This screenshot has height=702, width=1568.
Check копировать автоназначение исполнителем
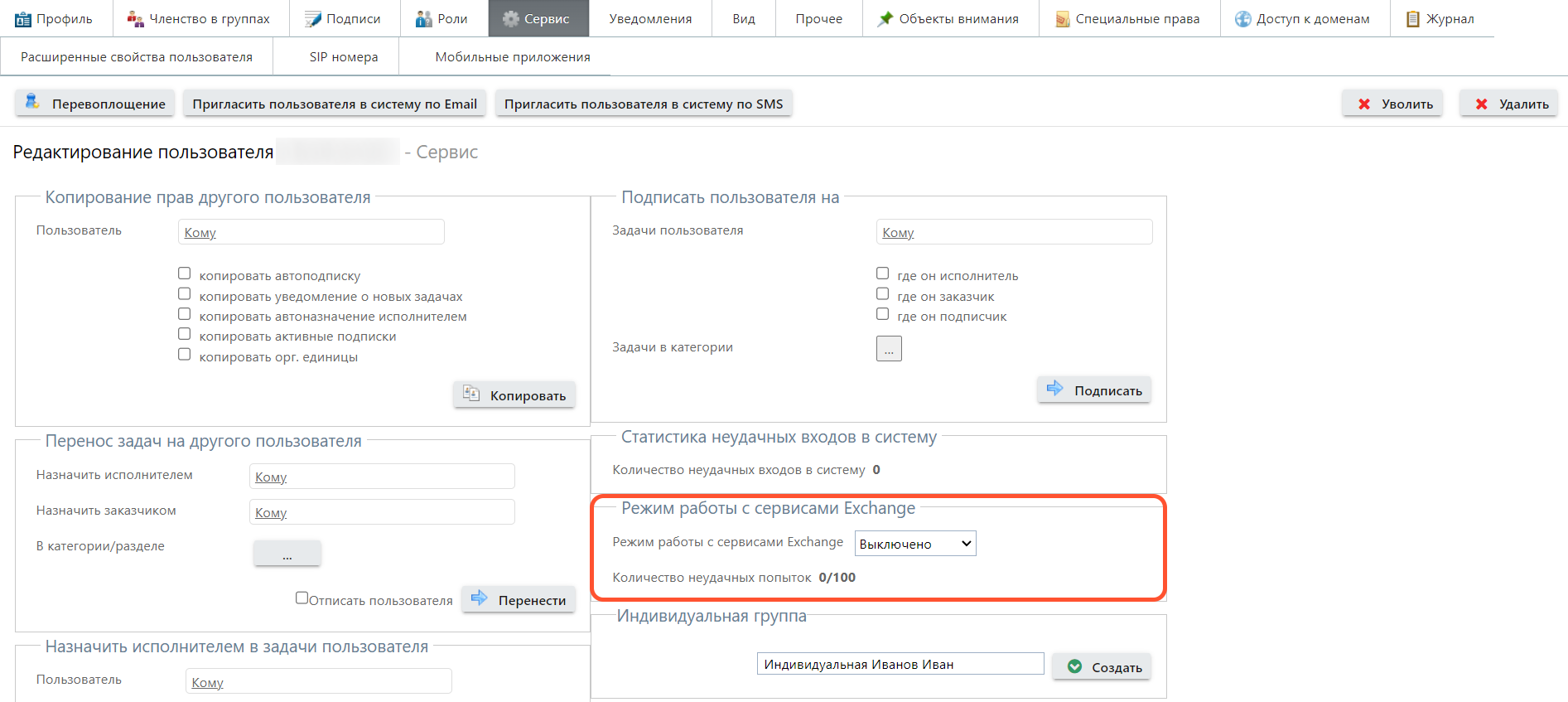pyautogui.click(x=184, y=314)
